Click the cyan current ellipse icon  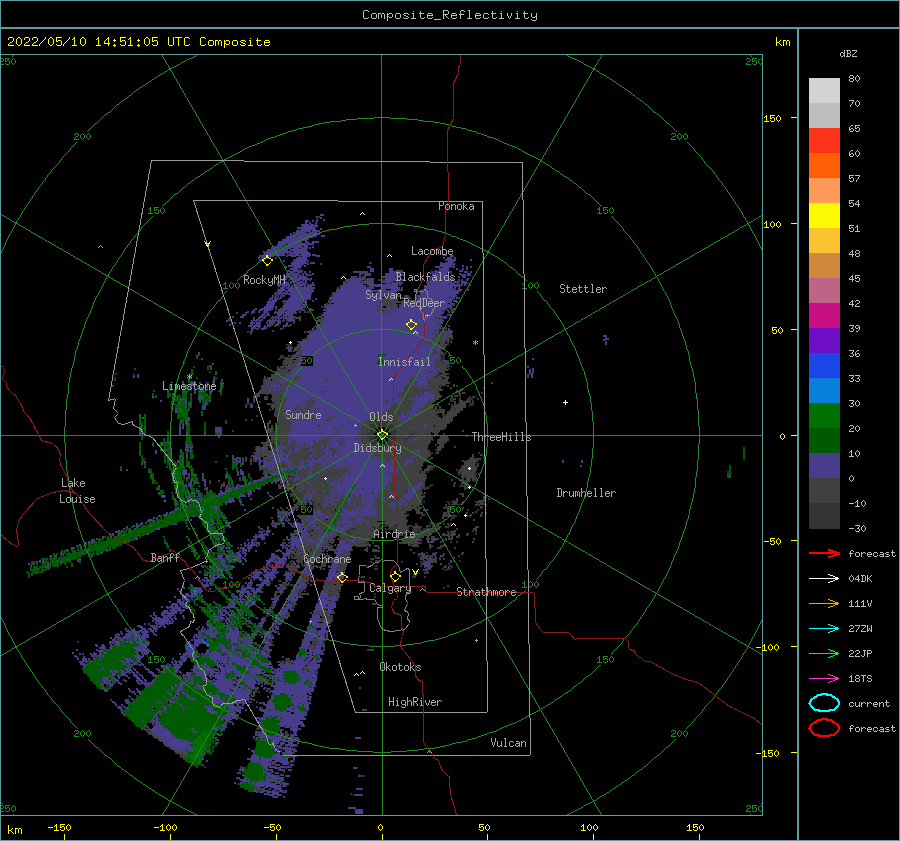tap(824, 703)
